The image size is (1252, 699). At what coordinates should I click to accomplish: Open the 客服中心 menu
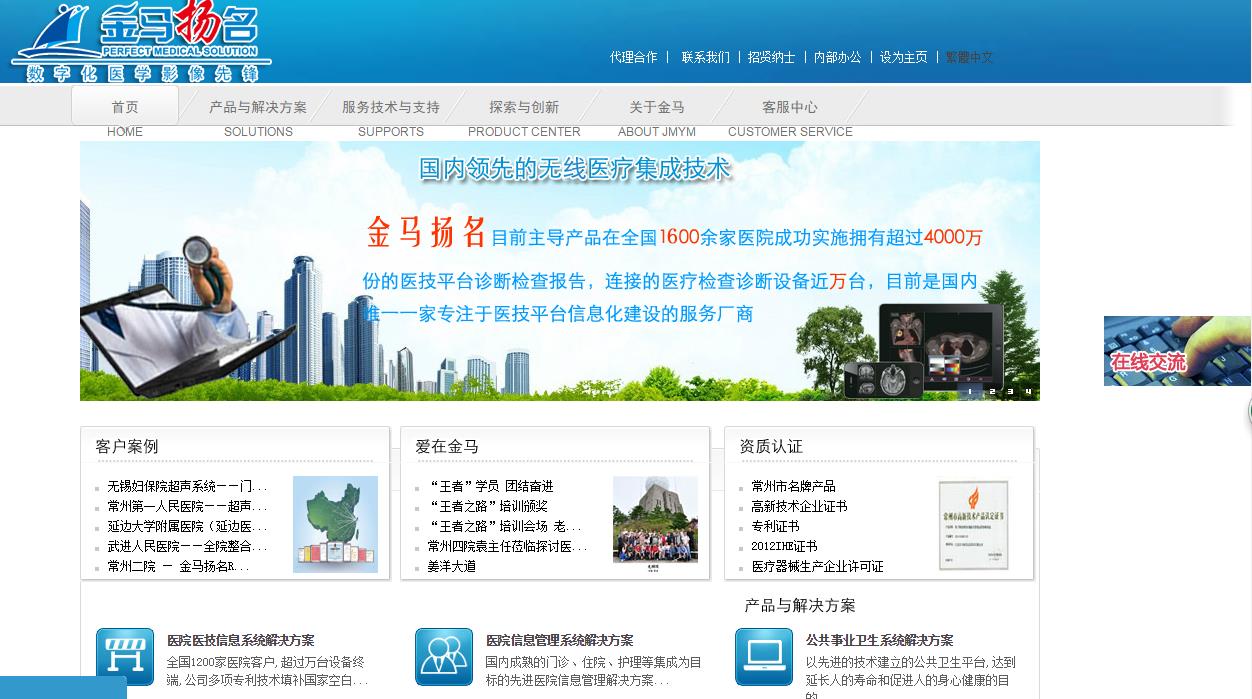point(790,107)
